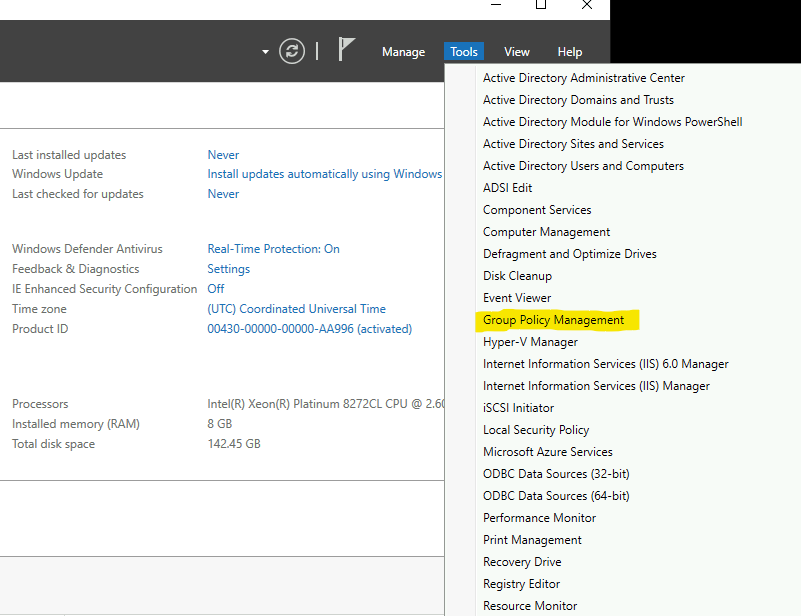Change time zone via UTC link

296,309
